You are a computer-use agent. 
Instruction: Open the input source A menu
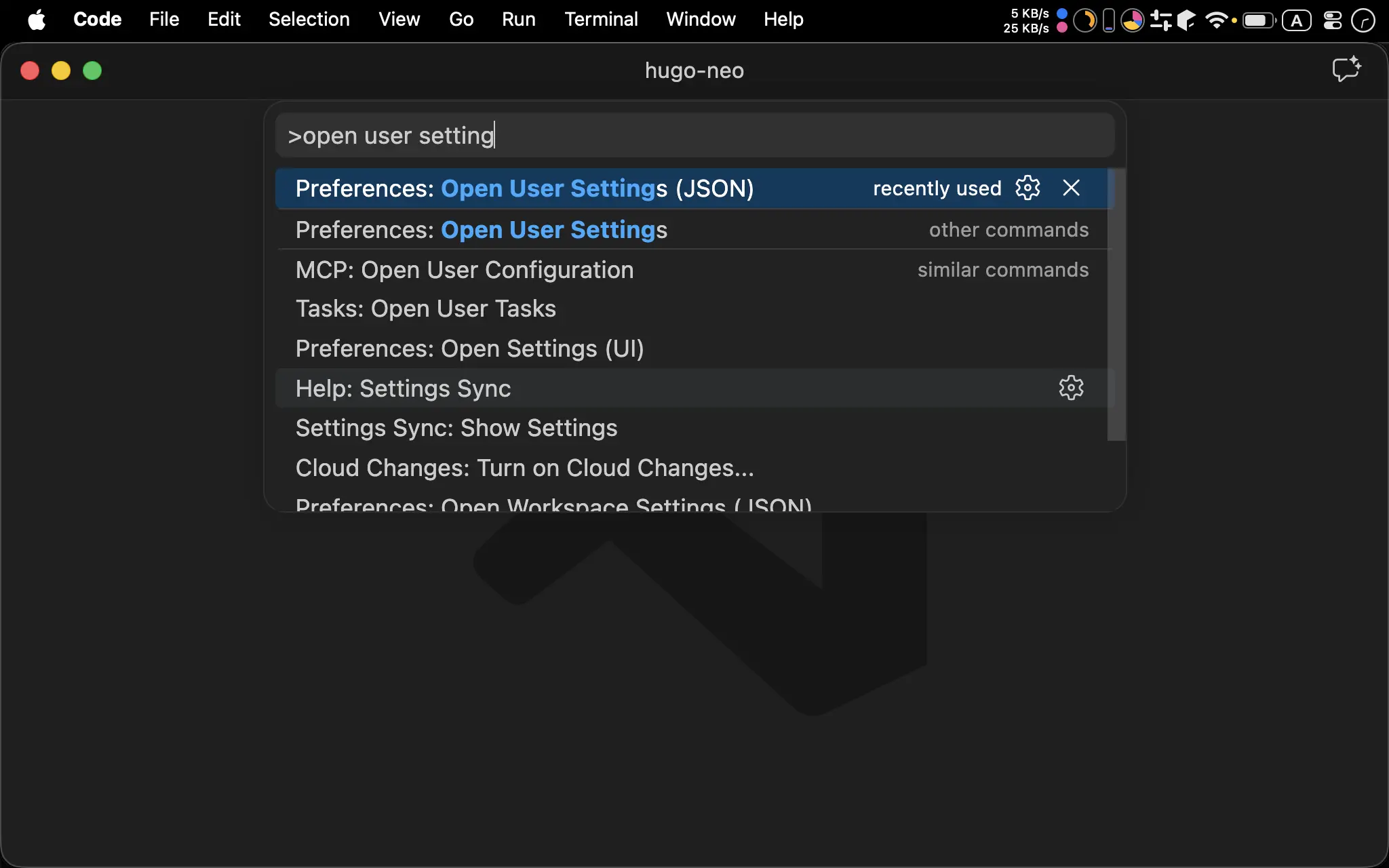[1297, 20]
